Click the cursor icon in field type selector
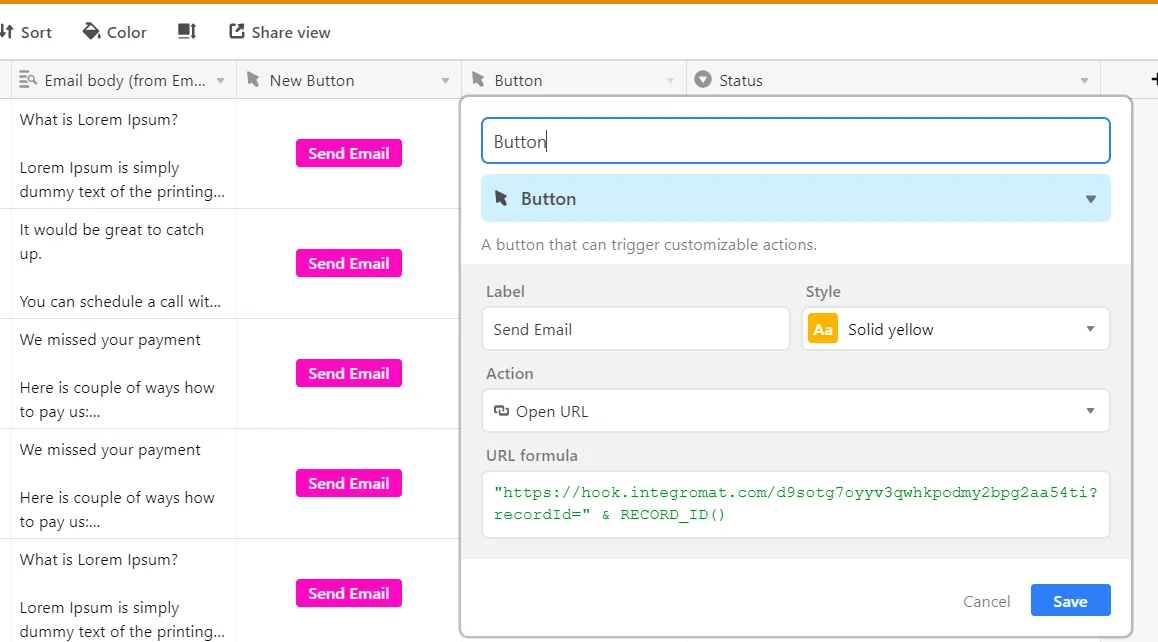The height and width of the screenshot is (642, 1158). click(x=501, y=198)
